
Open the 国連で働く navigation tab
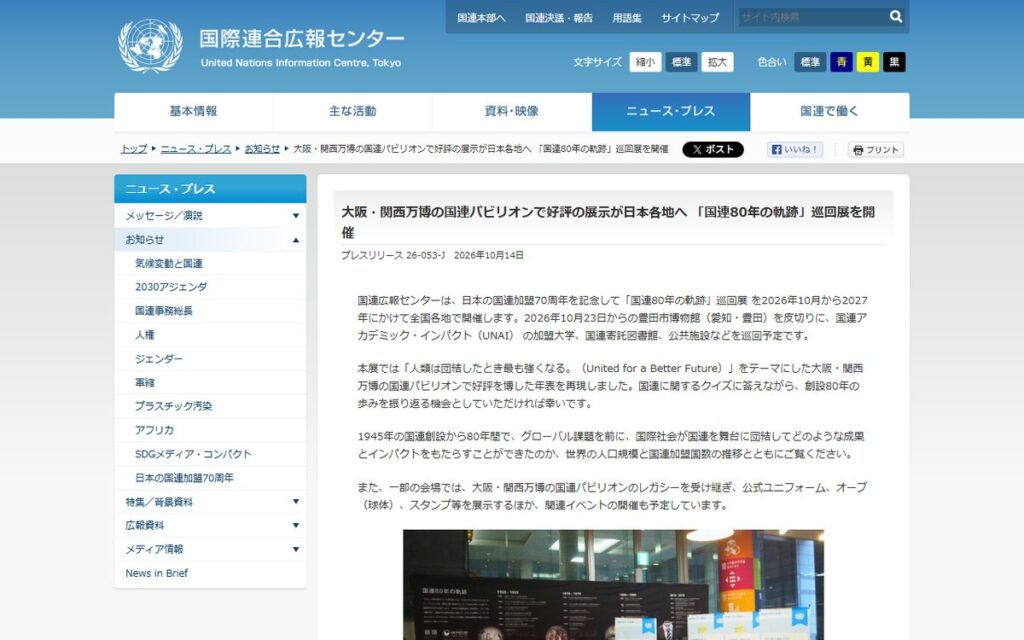(829, 112)
